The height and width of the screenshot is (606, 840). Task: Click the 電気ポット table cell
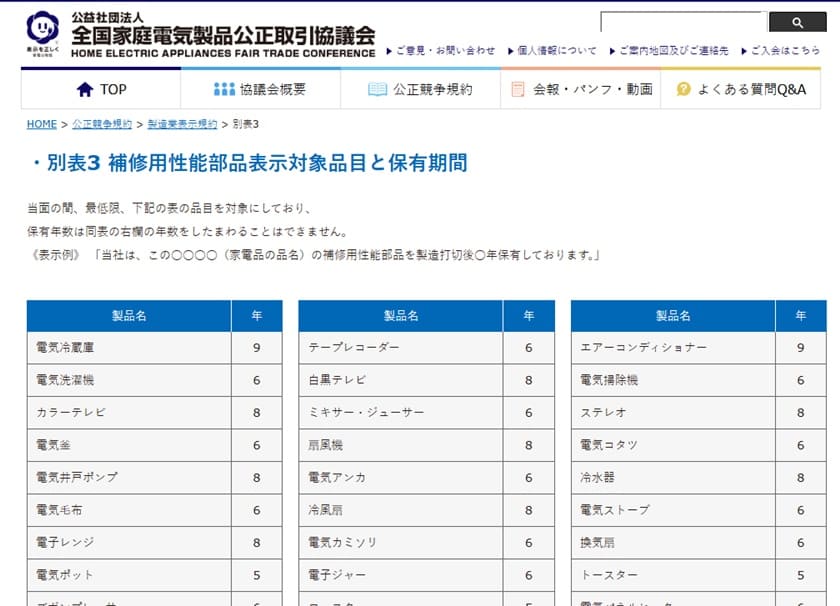tap(129, 575)
